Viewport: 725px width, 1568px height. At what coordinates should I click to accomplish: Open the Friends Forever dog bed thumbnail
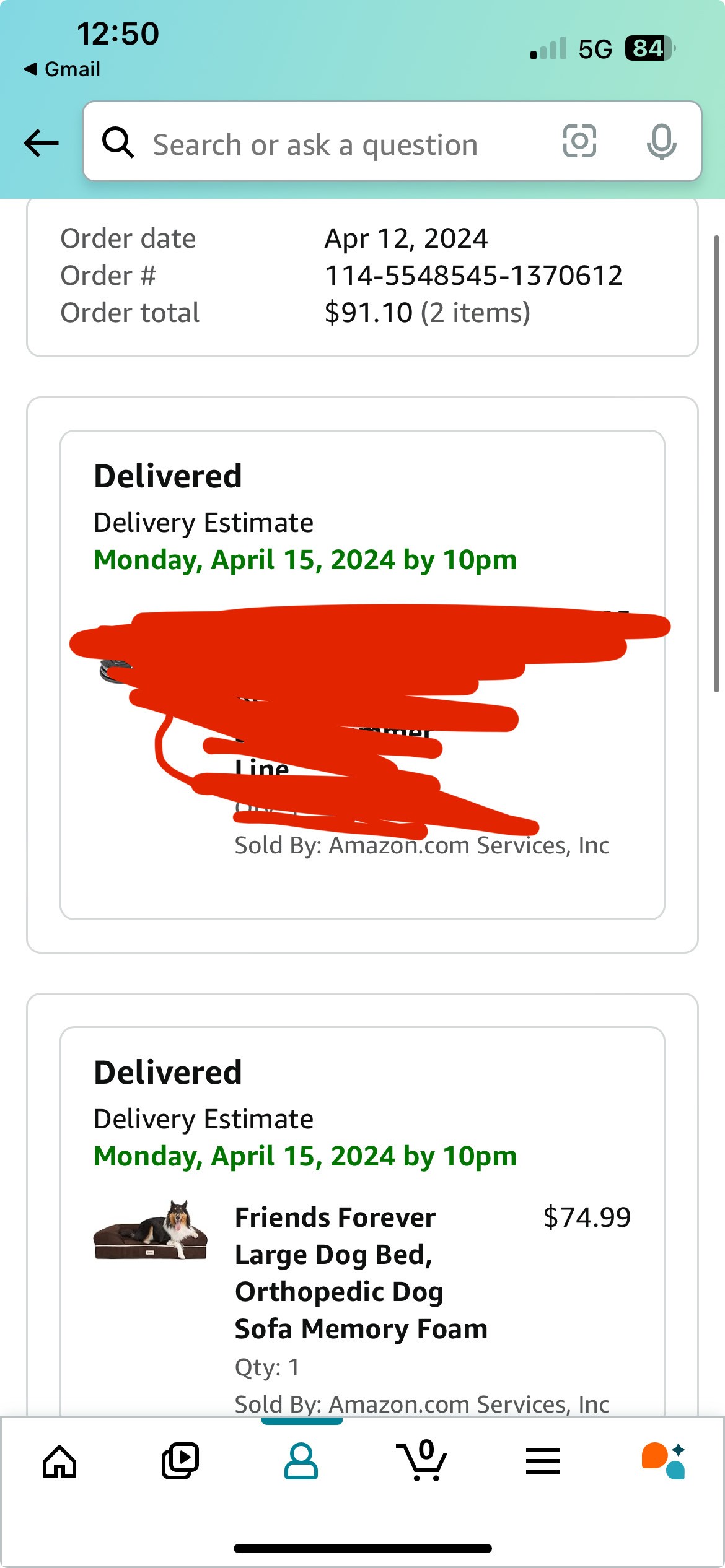[x=151, y=1230]
